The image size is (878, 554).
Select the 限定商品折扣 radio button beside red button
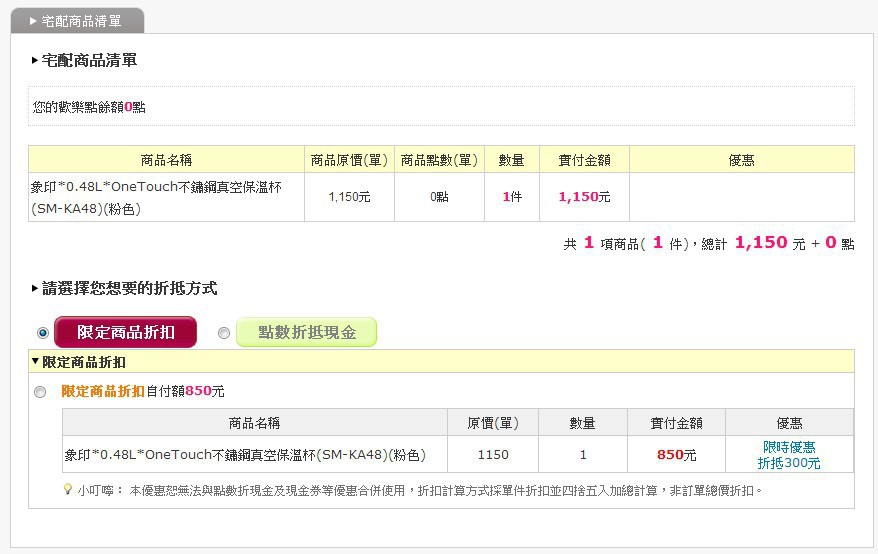click(42, 333)
